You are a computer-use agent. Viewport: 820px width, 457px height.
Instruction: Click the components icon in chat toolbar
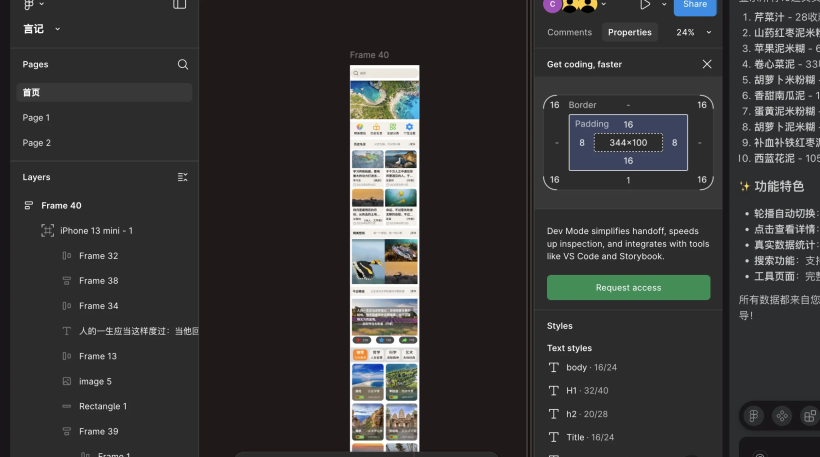(782, 416)
